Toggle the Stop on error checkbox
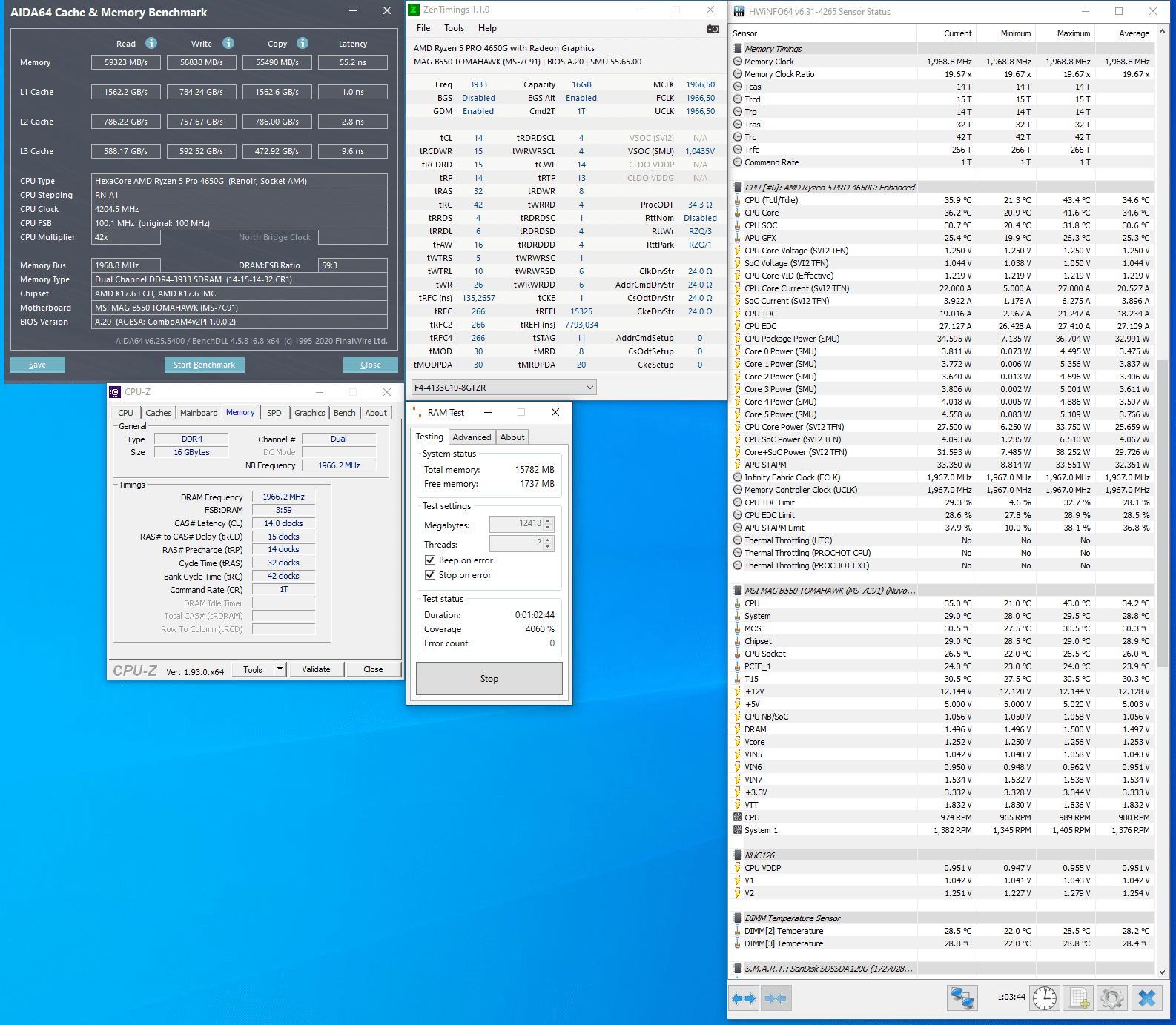 430,575
